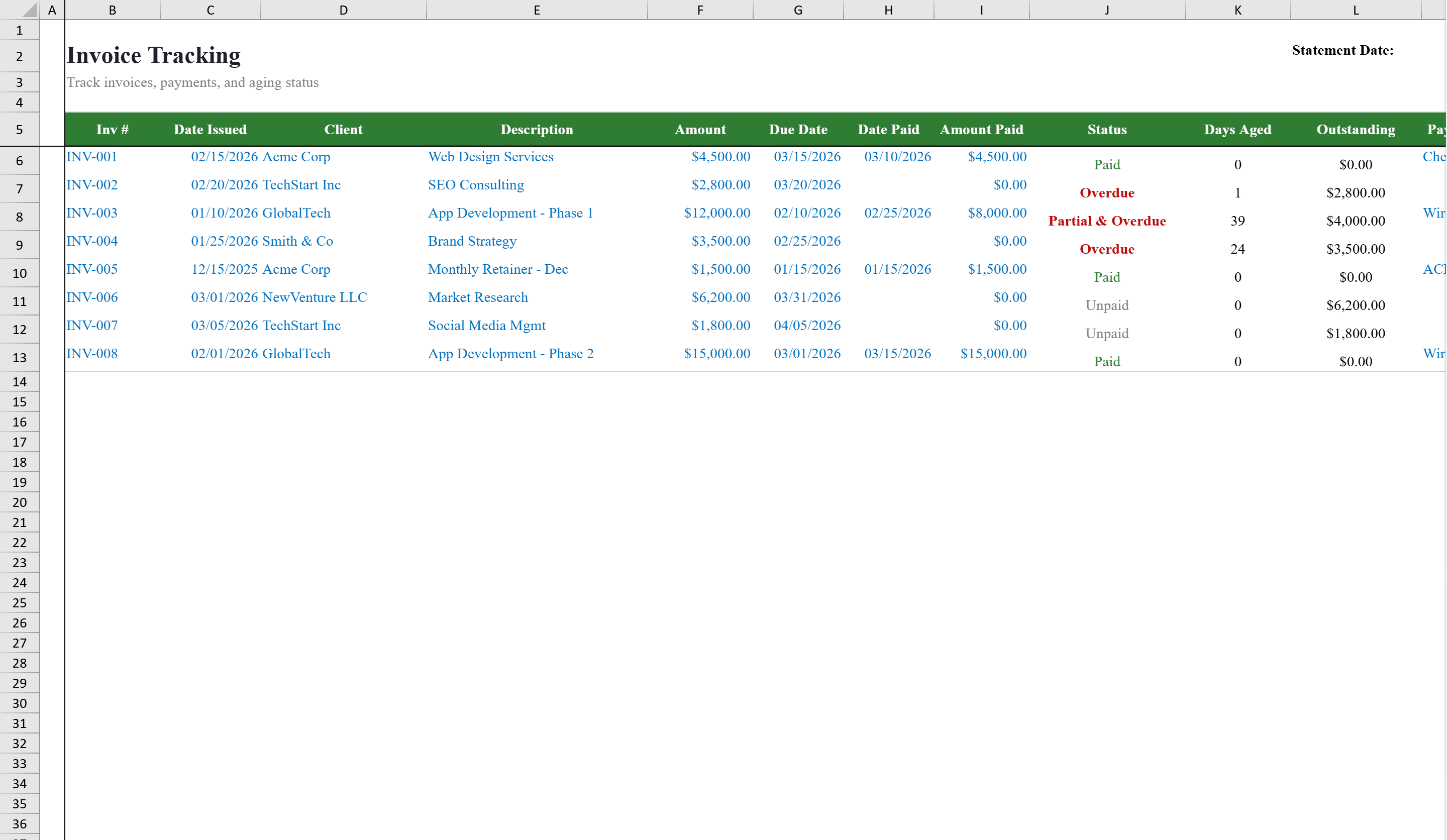Select the Days Aged header cell
This screenshot has height=840, width=1447.
point(1238,129)
